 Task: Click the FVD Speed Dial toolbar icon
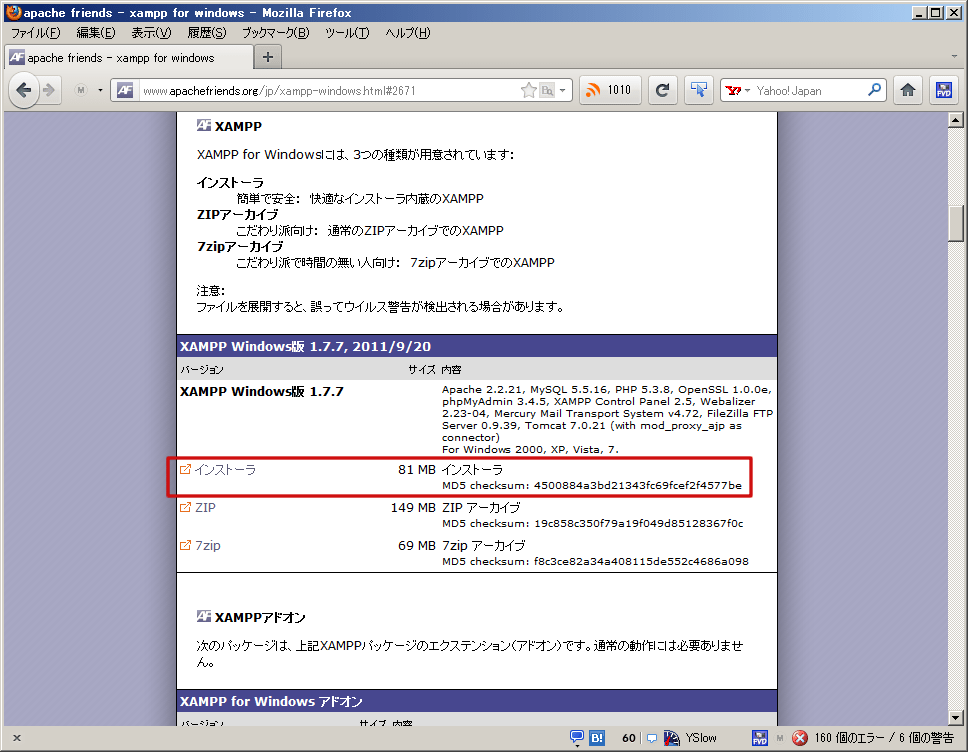click(x=942, y=89)
